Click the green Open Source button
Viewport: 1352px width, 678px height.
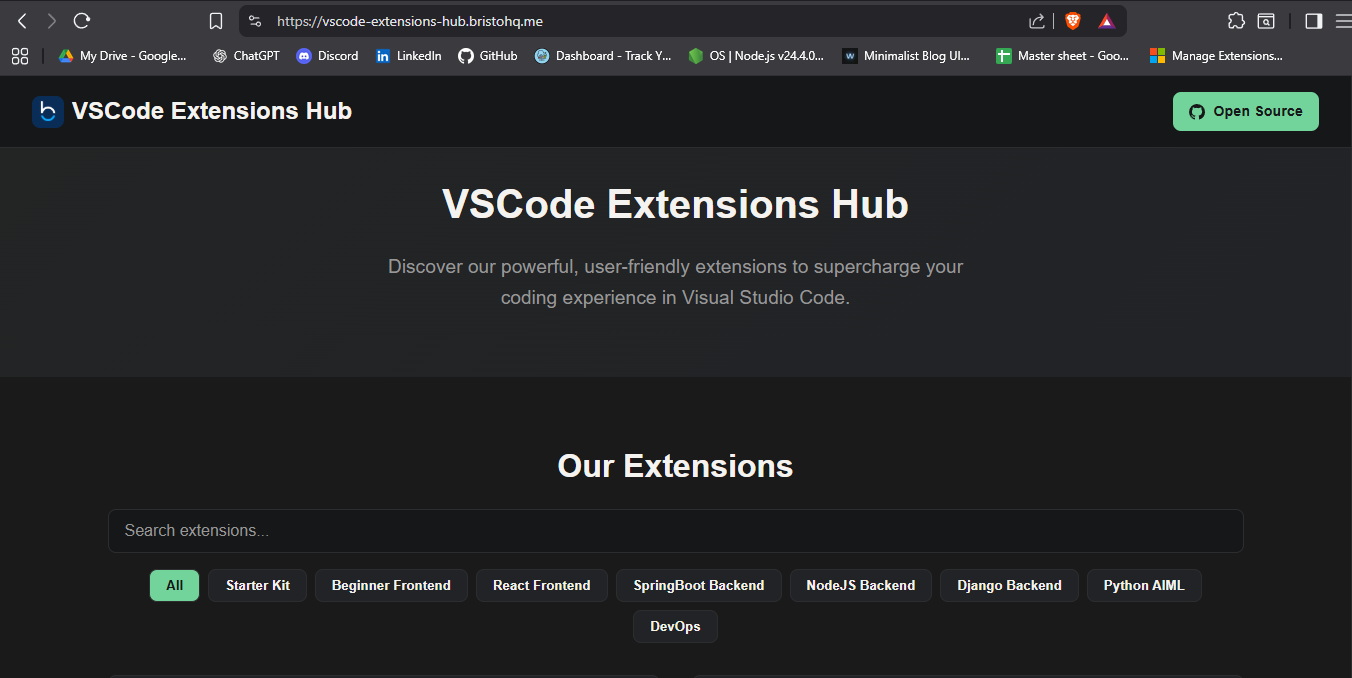coord(1245,111)
